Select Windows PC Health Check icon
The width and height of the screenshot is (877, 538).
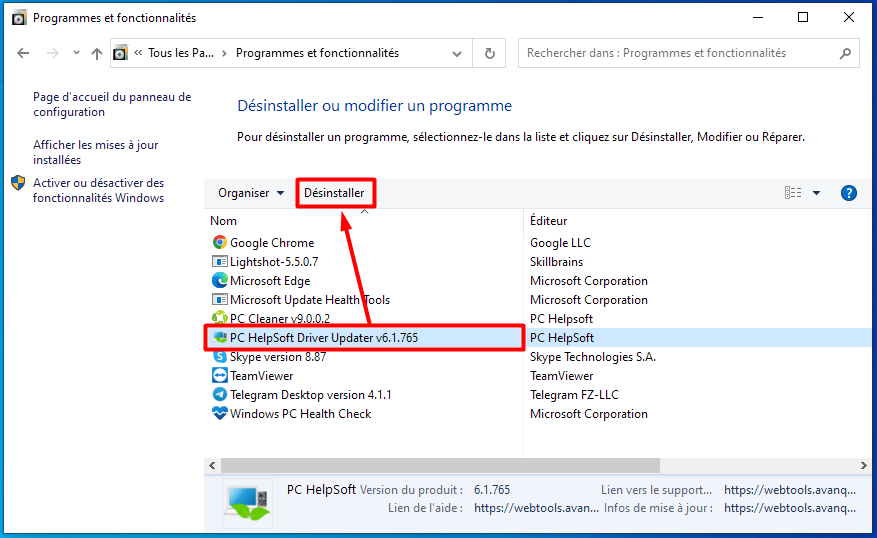(220, 413)
